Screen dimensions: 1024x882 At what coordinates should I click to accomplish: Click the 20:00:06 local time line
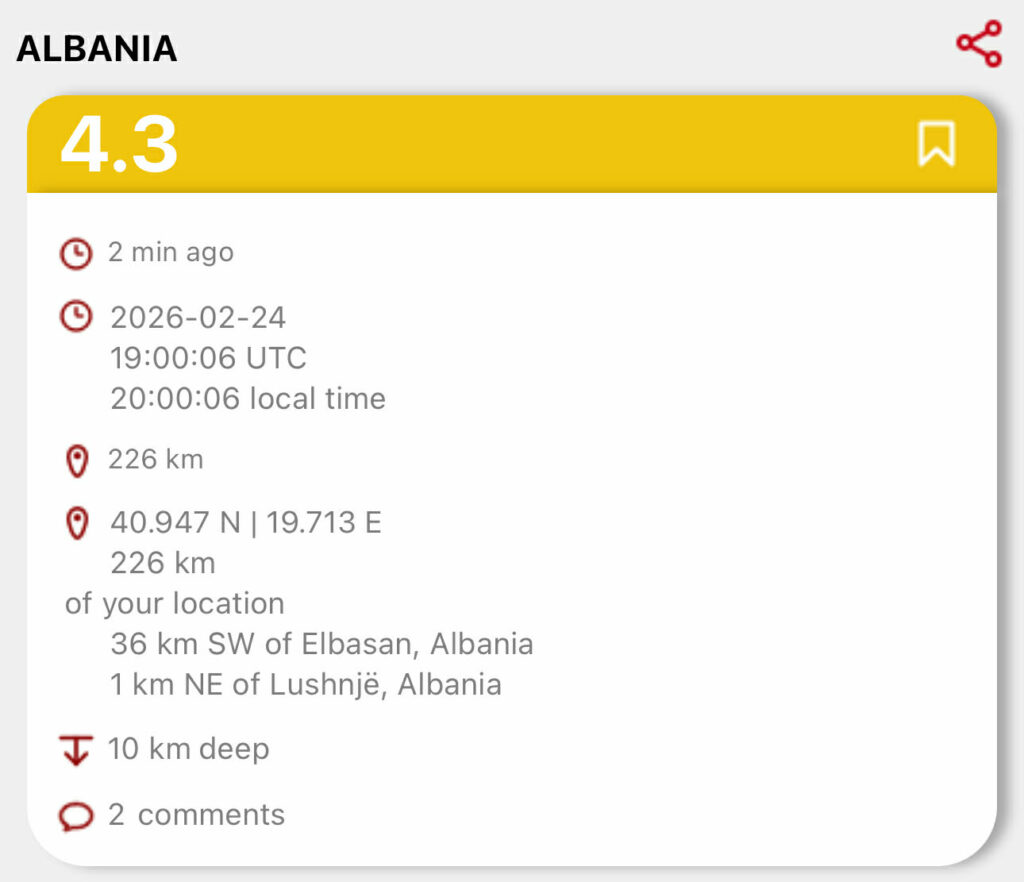click(x=247, y=398)
